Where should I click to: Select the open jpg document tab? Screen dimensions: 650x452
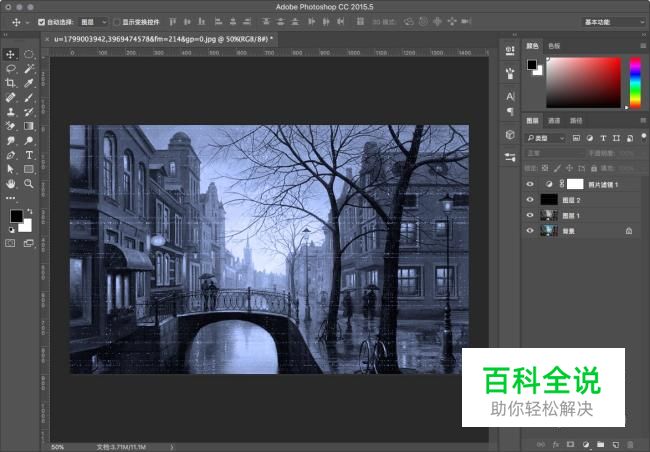163,39
